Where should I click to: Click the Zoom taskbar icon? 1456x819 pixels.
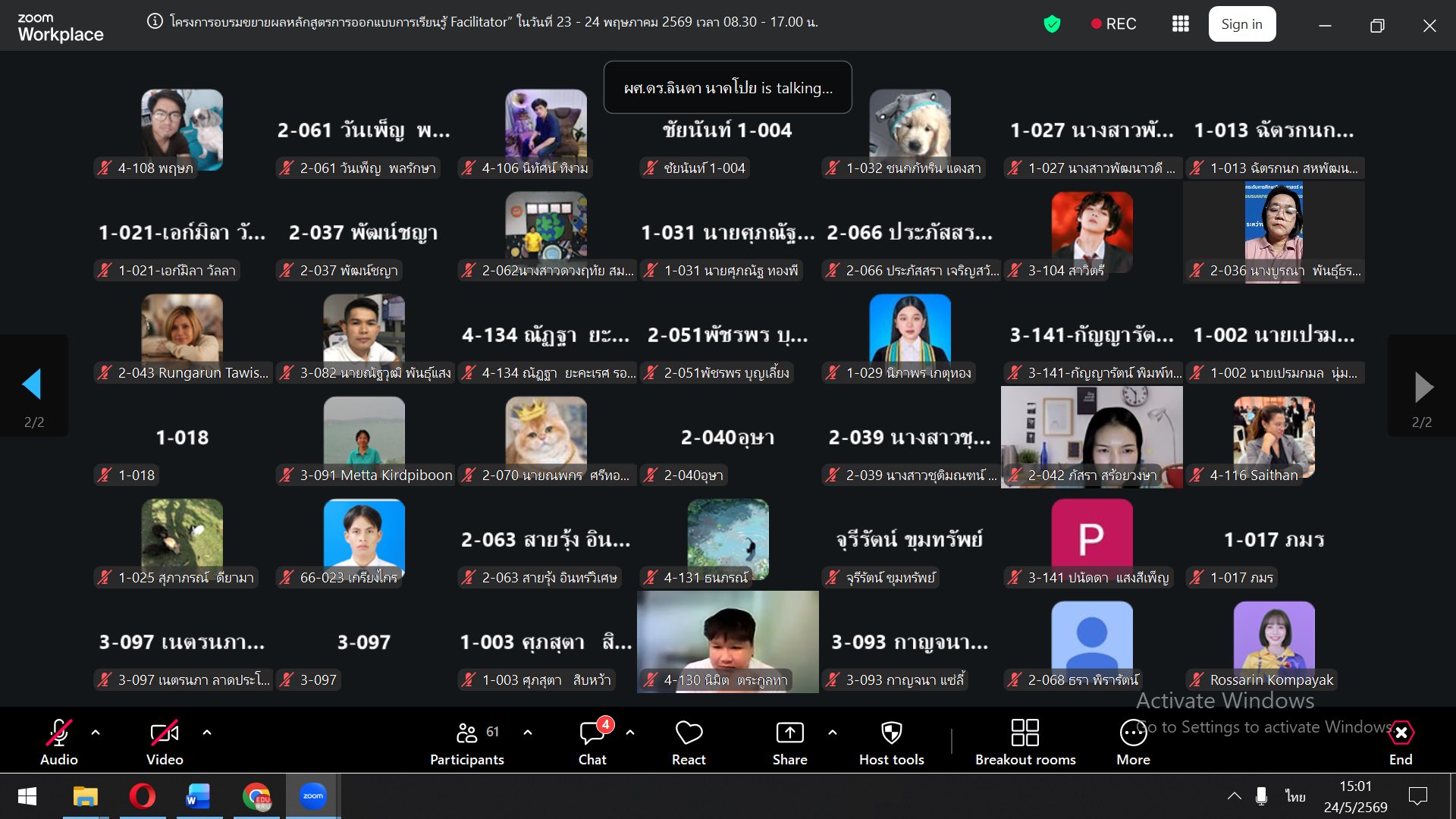tap(312, 796)
